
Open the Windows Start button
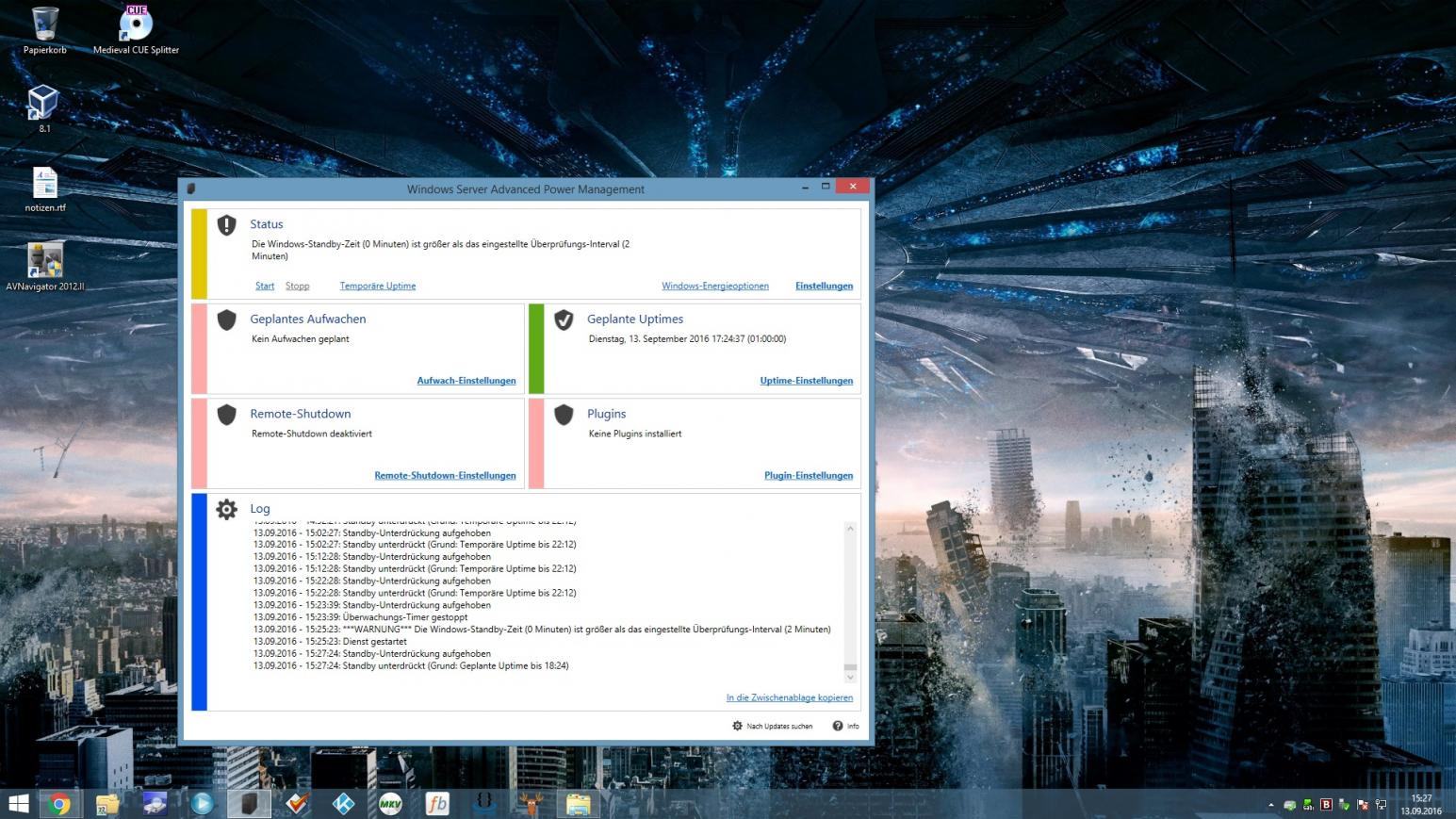click(x=18, y=804)
